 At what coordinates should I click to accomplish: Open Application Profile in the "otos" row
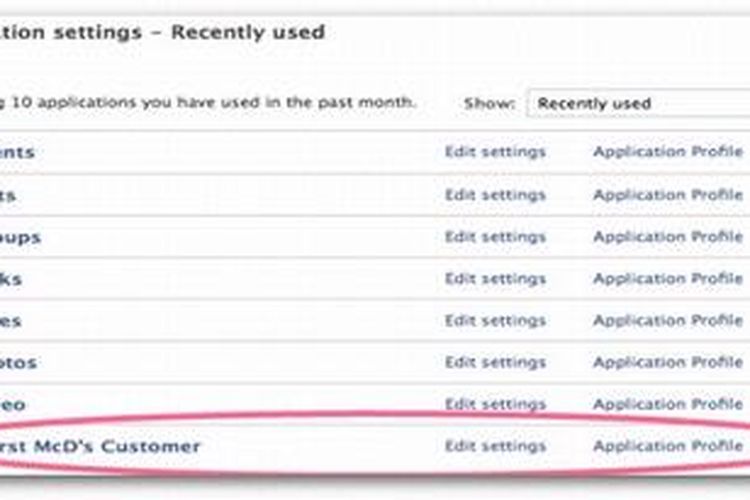[x=668, y=362]
